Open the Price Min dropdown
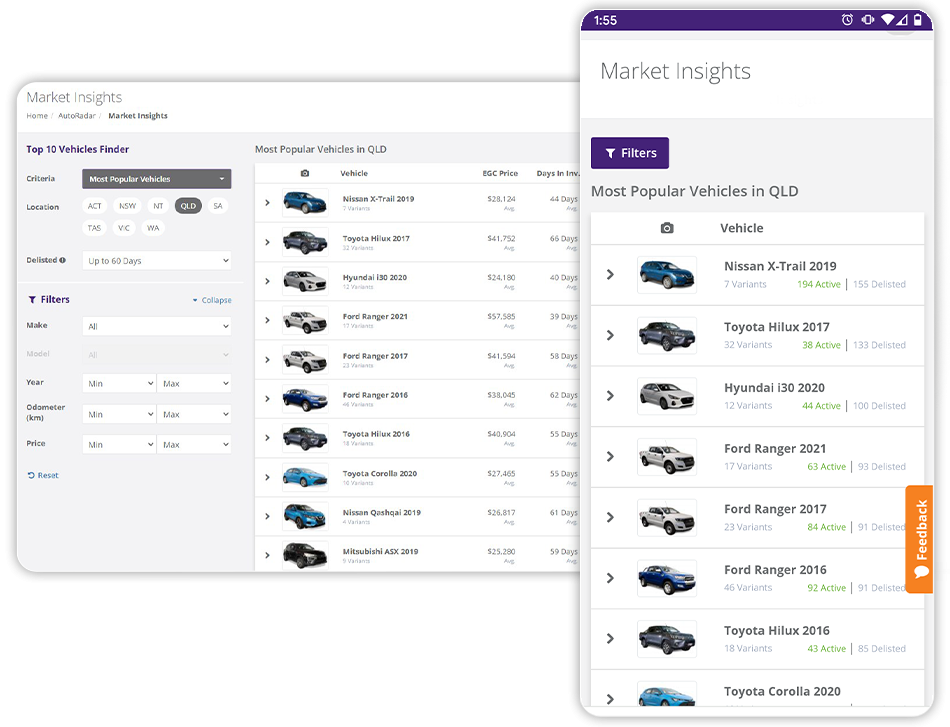The width and height of the screenshot is (950, 727). click(x=119, y=445)
